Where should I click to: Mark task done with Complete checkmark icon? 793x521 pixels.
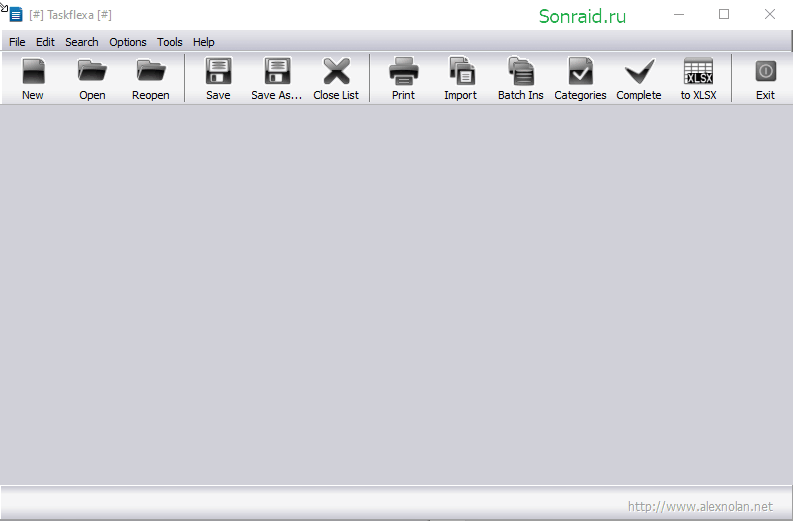click(x=639, y=71)
